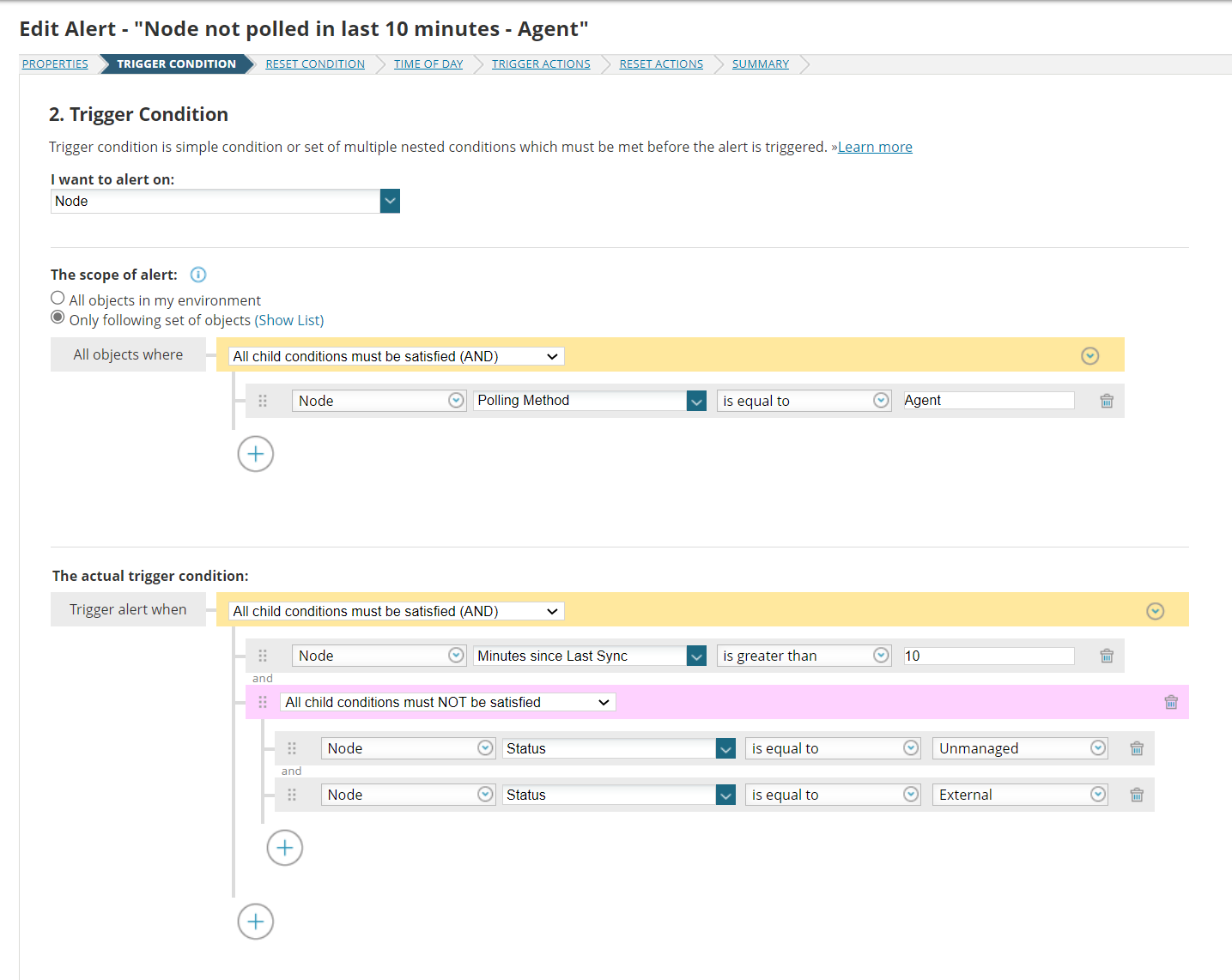Go to the Reset Actions step

coord(661,64)
